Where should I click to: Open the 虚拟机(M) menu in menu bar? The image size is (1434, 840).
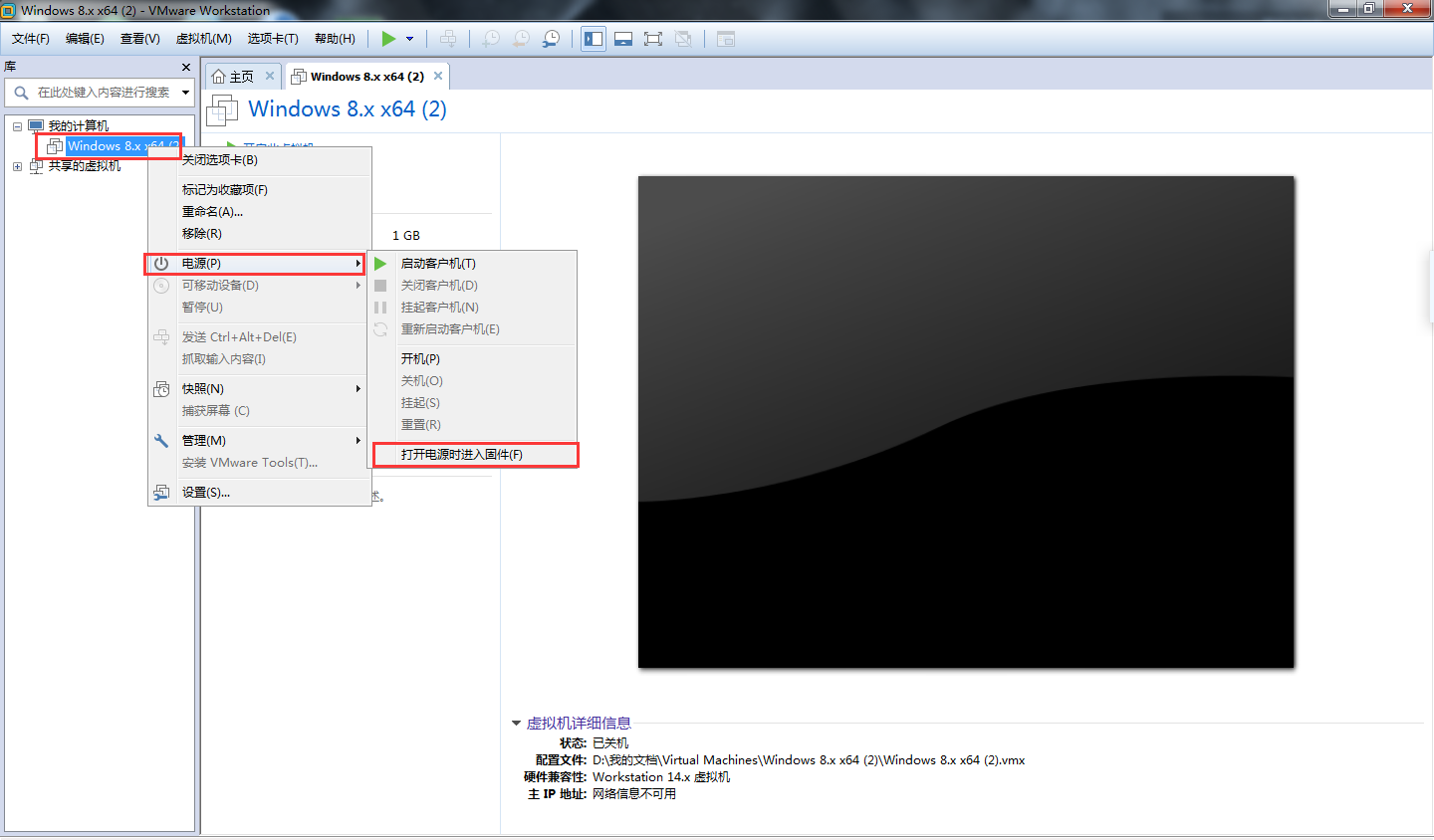click(x=203, y=39)
